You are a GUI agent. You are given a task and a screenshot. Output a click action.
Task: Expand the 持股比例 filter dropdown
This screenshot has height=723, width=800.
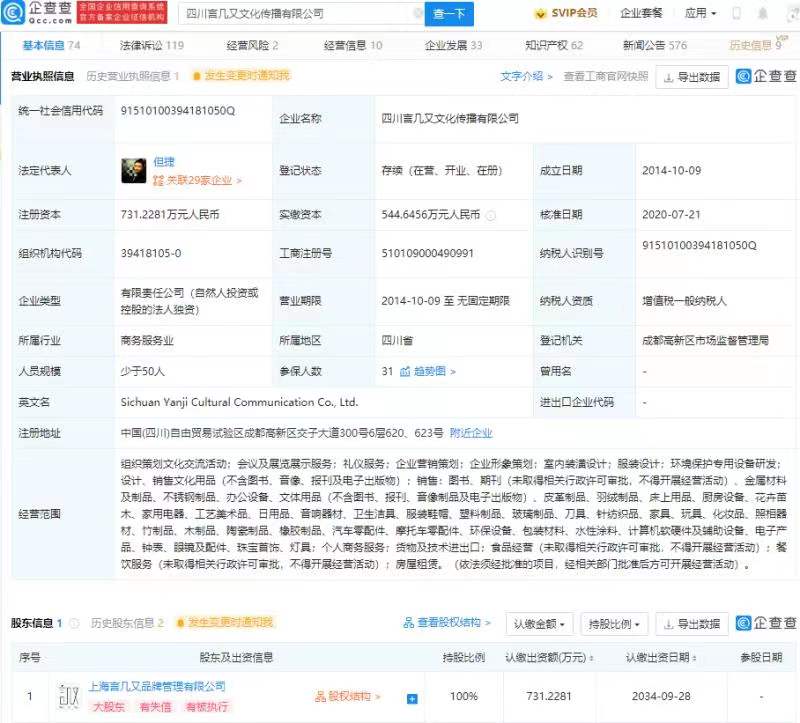point(614,624)
